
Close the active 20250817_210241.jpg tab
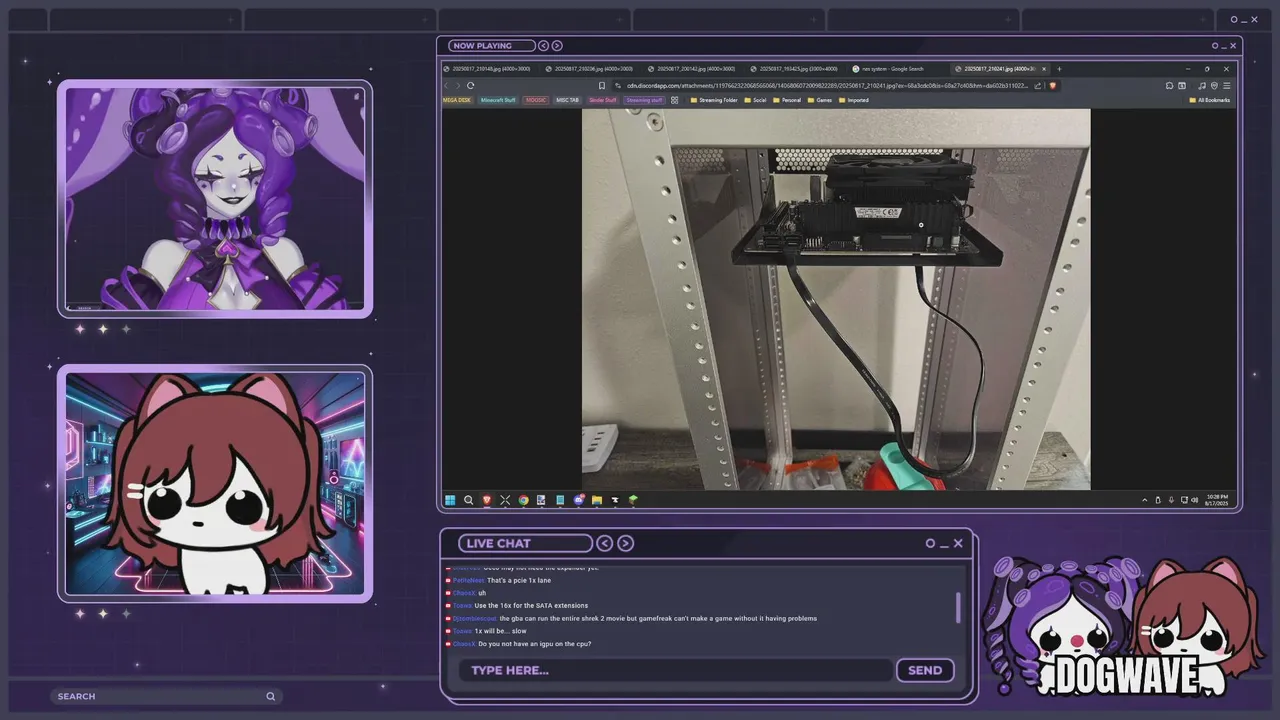coord(1044,69)
